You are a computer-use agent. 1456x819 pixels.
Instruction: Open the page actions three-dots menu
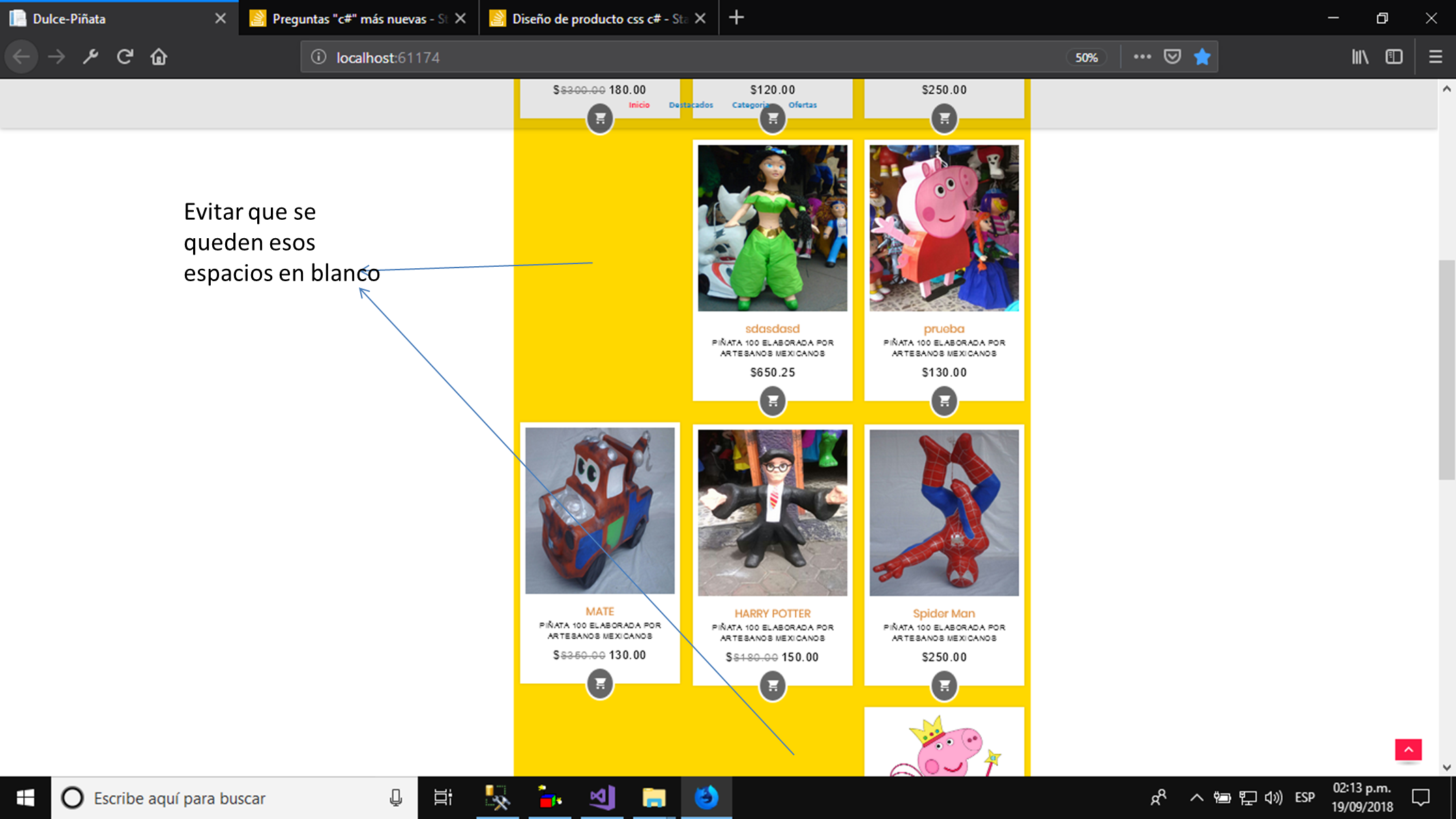(1142, 57)
